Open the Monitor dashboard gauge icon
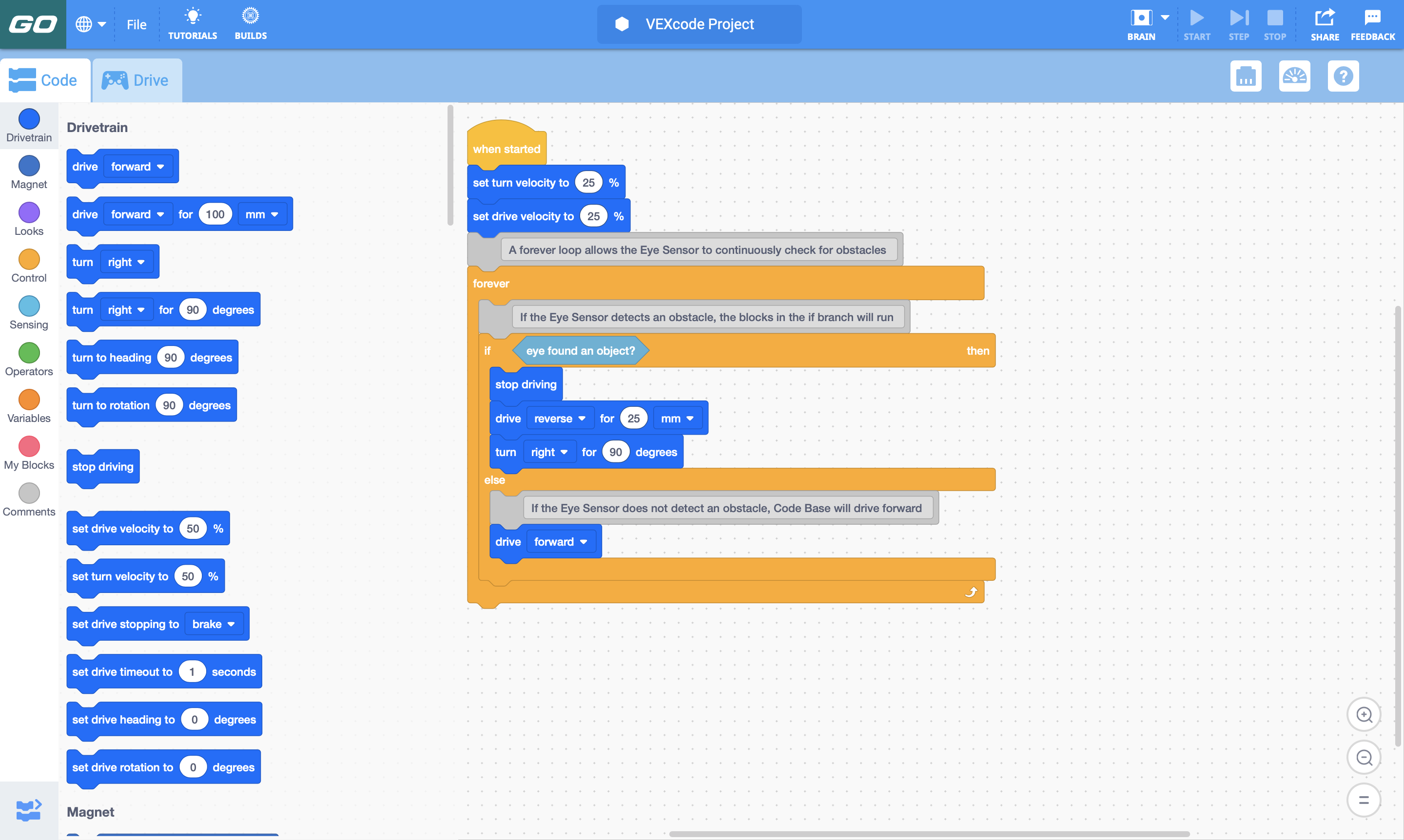The width and height of the screenshot is (1404, 840). [1294, 76]
